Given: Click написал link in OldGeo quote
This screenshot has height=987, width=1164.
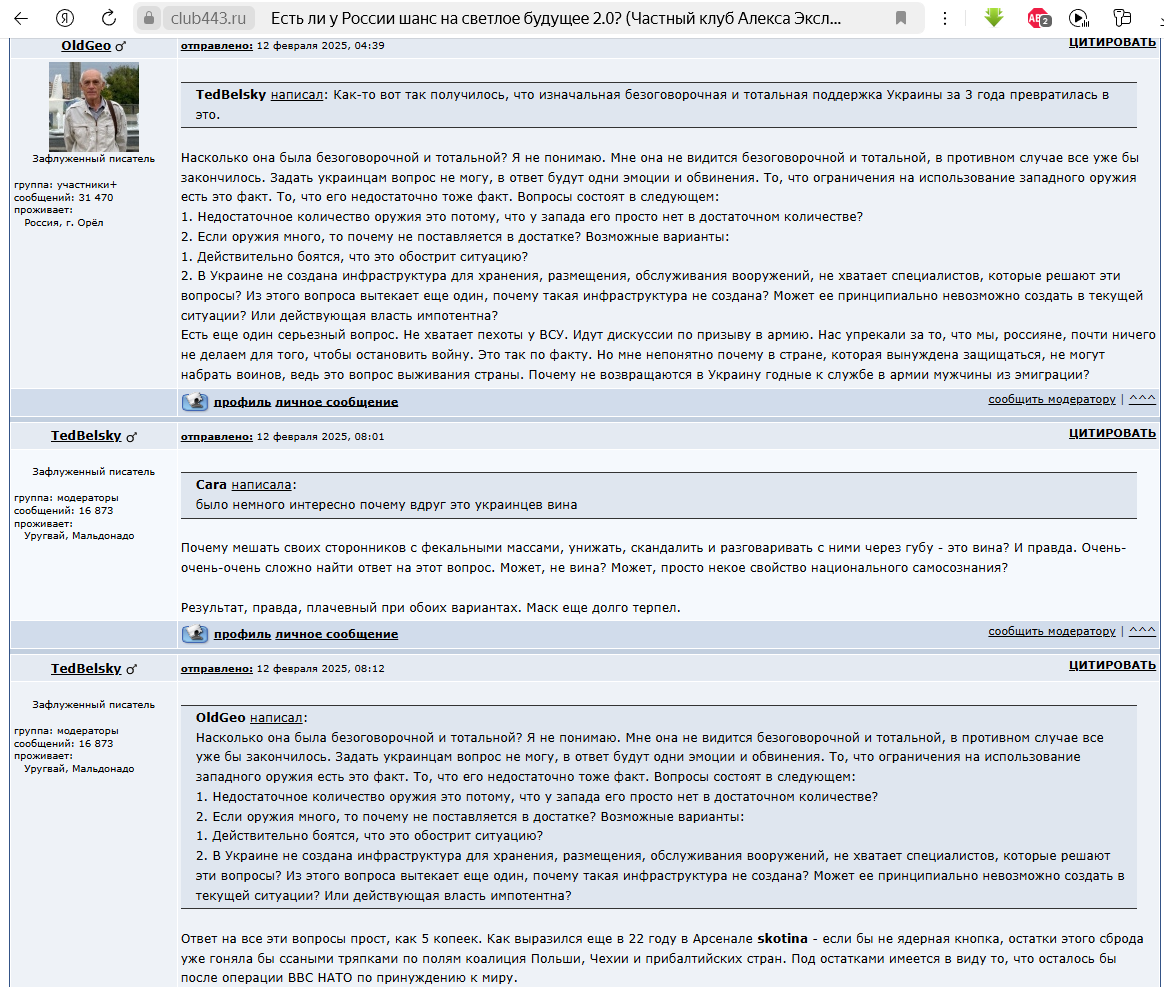Looking at the screenshot, I should (x=276, y=718).
